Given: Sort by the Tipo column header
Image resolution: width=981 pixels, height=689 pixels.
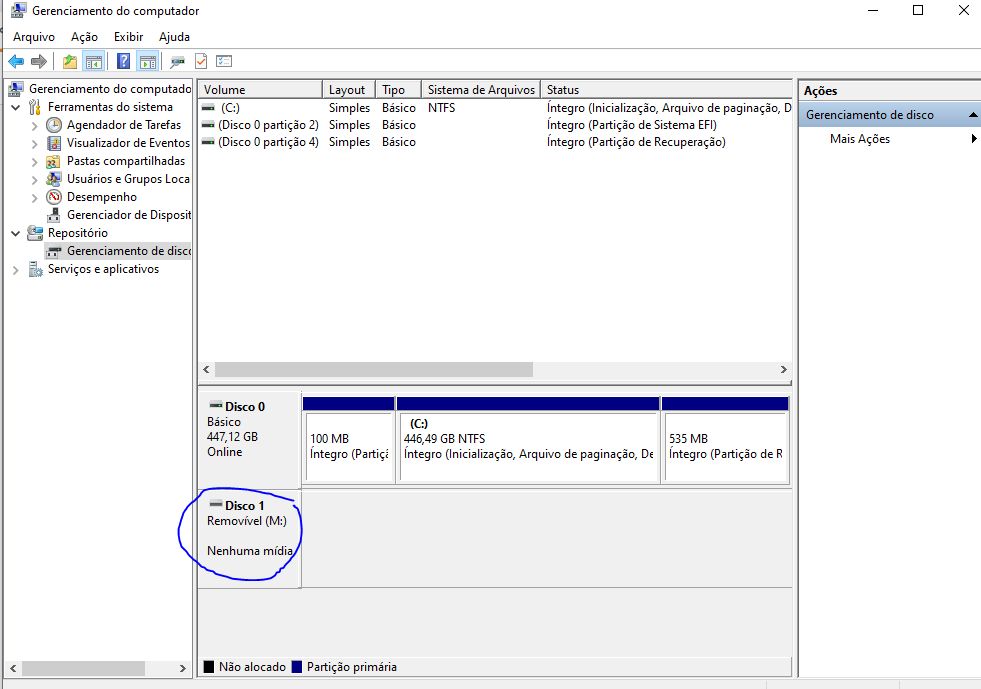Looking at the screenshot, I should click(399, 89).
